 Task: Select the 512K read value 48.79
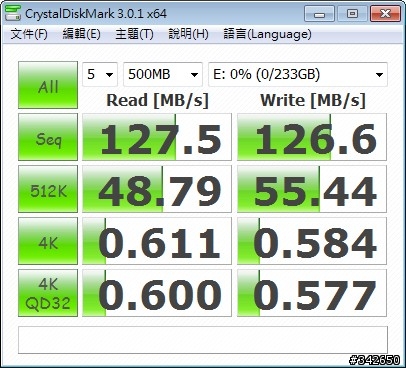(x=157, y=189)
